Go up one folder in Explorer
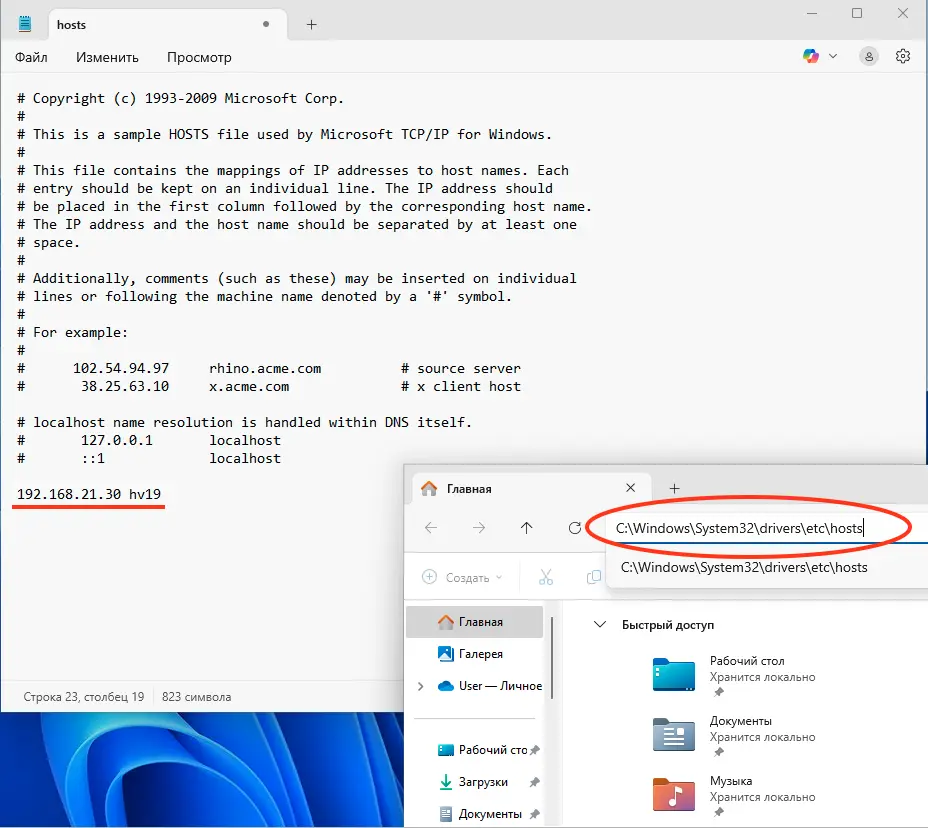The image size is (928, 828). [x=527, y=527]
